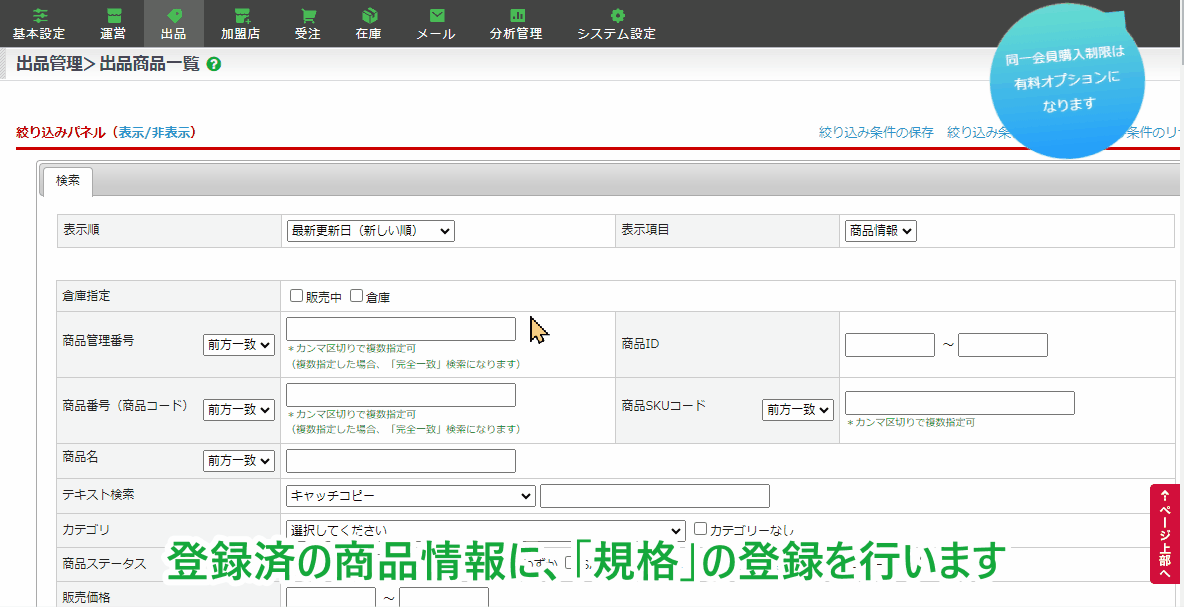The image size is (1184, 607).
Task: Switch to the 検索 tab
Action: pos(68,181)
